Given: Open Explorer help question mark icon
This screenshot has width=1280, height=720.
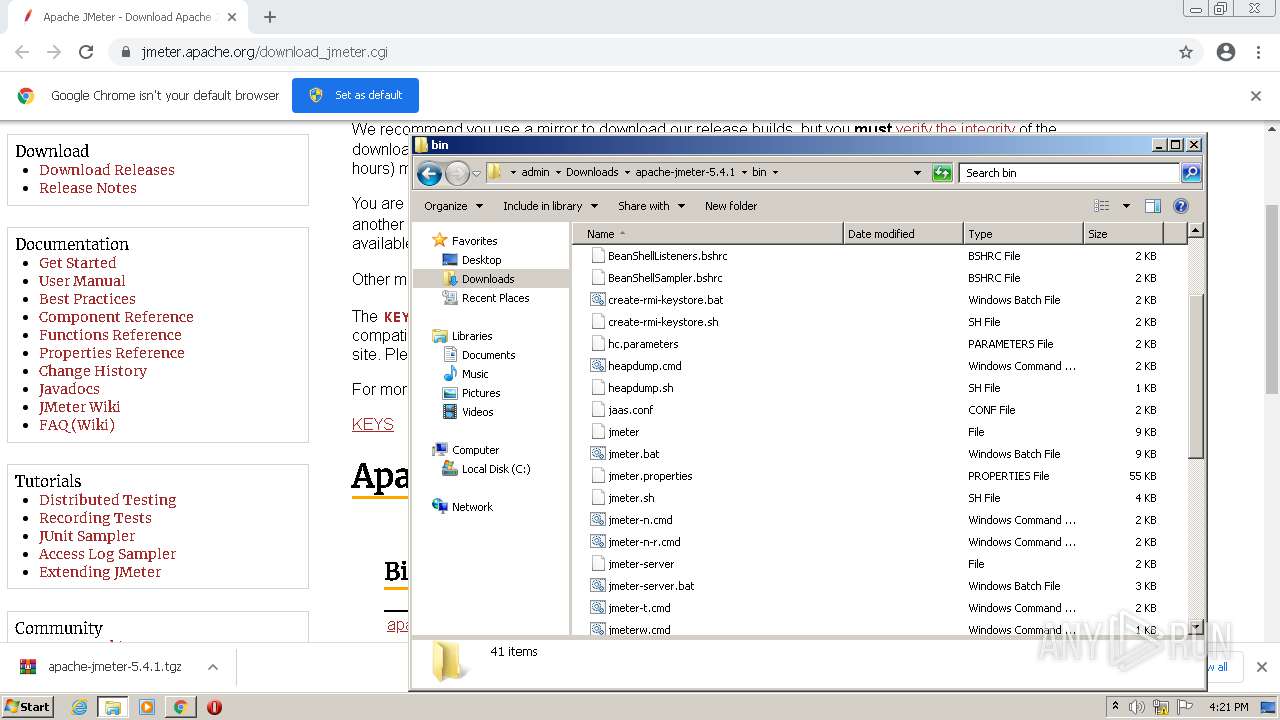Looking at the screenshot, I should 1181,206.
